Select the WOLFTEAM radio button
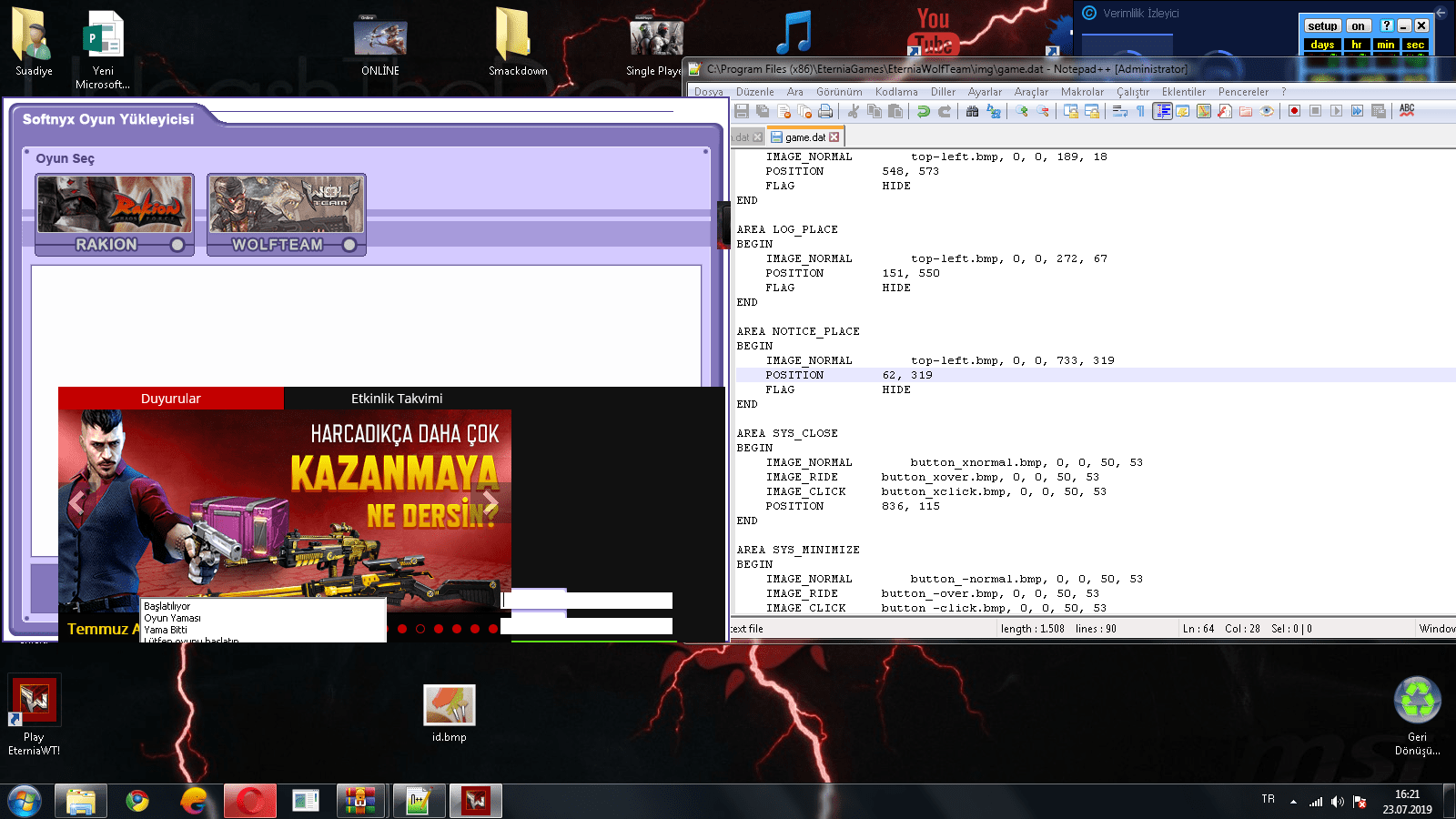The image size is (1456, 819). (x=349, y=245)
